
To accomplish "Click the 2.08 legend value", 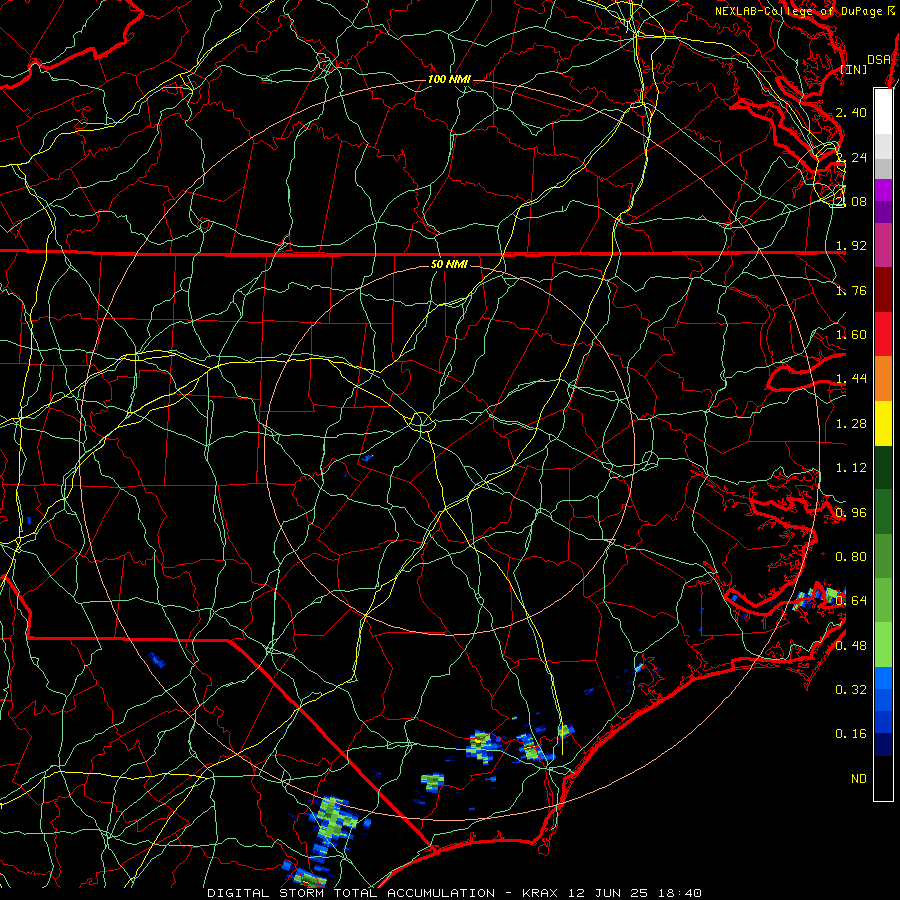I will (851, 201).
